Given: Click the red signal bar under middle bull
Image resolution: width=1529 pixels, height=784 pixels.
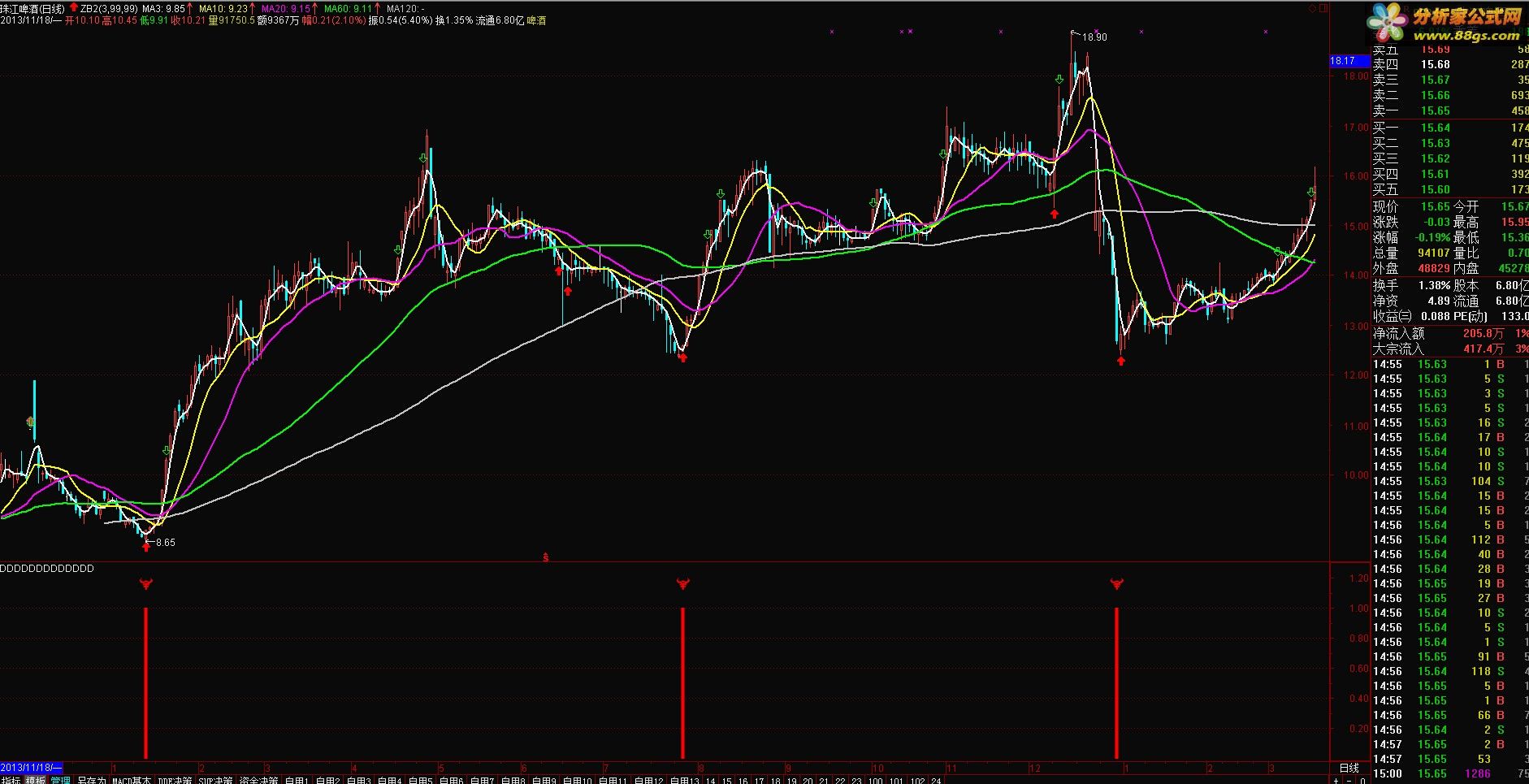Looking at the screenshot, I should tap(682, 682).
